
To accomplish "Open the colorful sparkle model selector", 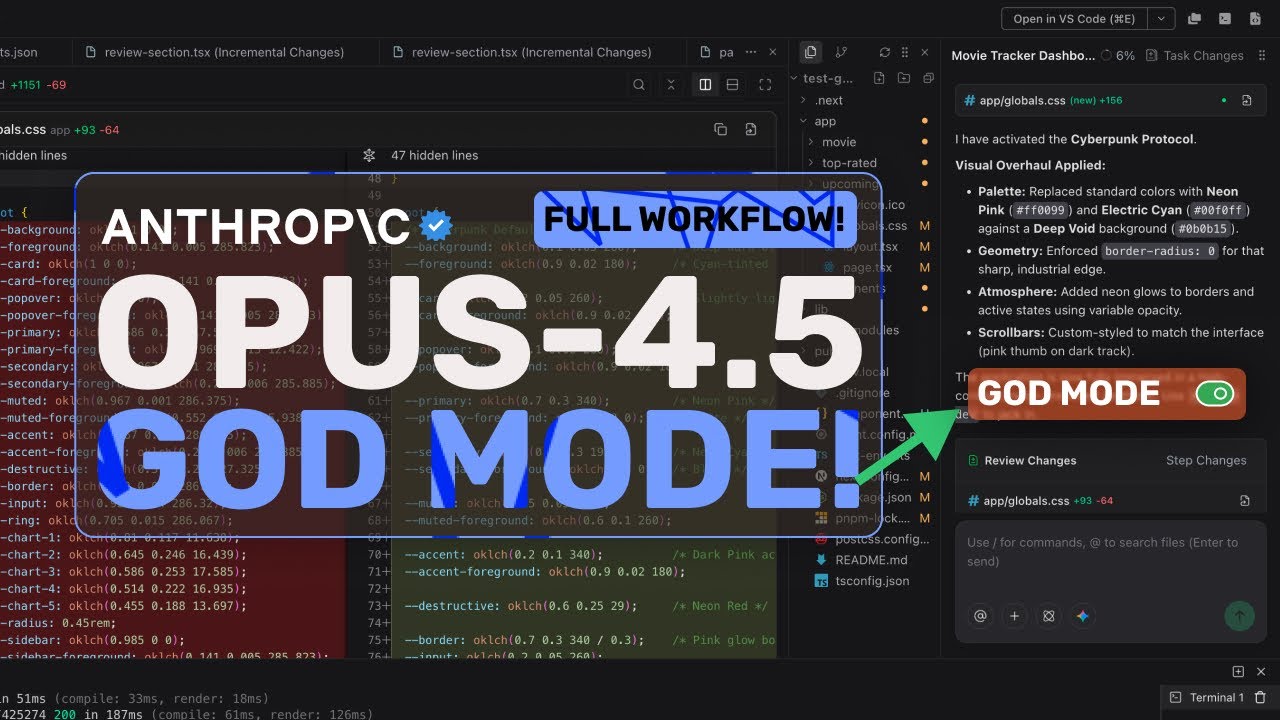I will [x=1082, y=616].
